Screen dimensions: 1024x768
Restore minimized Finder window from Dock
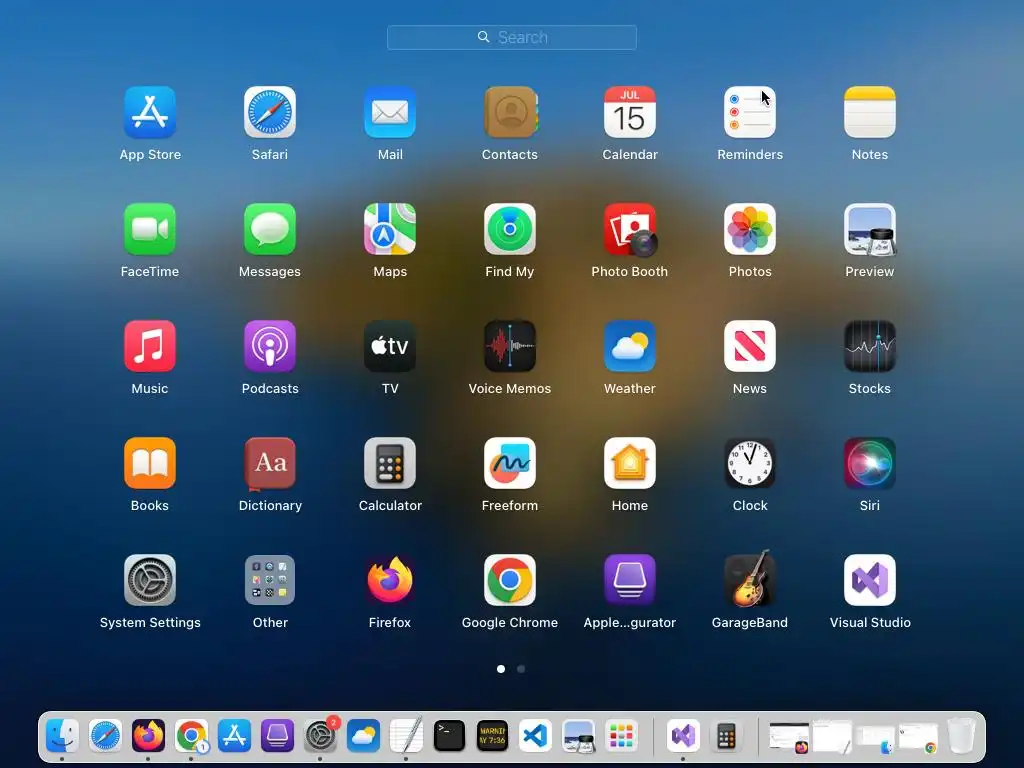(x=875, y=738)
